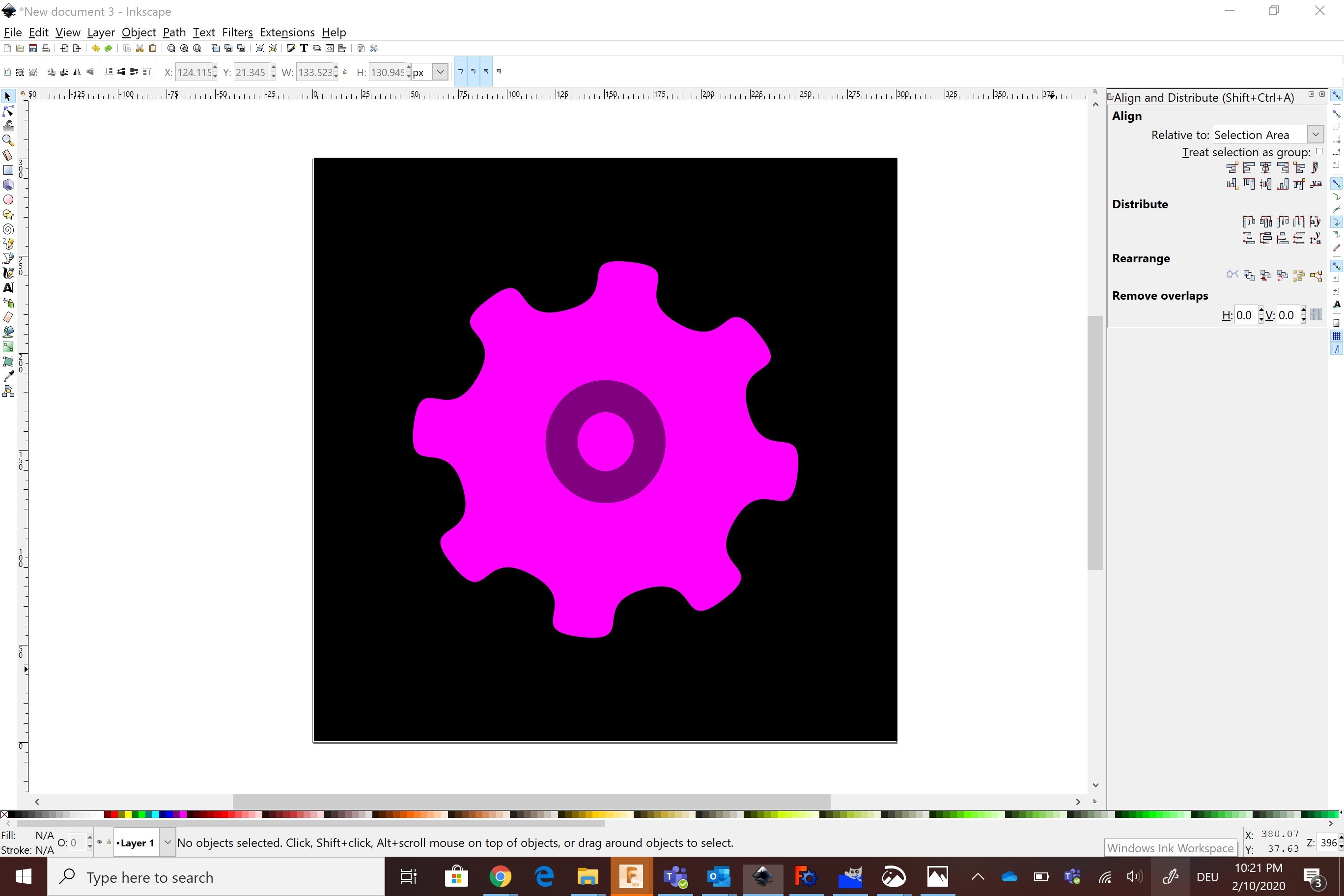Screen dimensions: 1344x896
Task: Pick the Star and polygon tool
Action: 8,214
